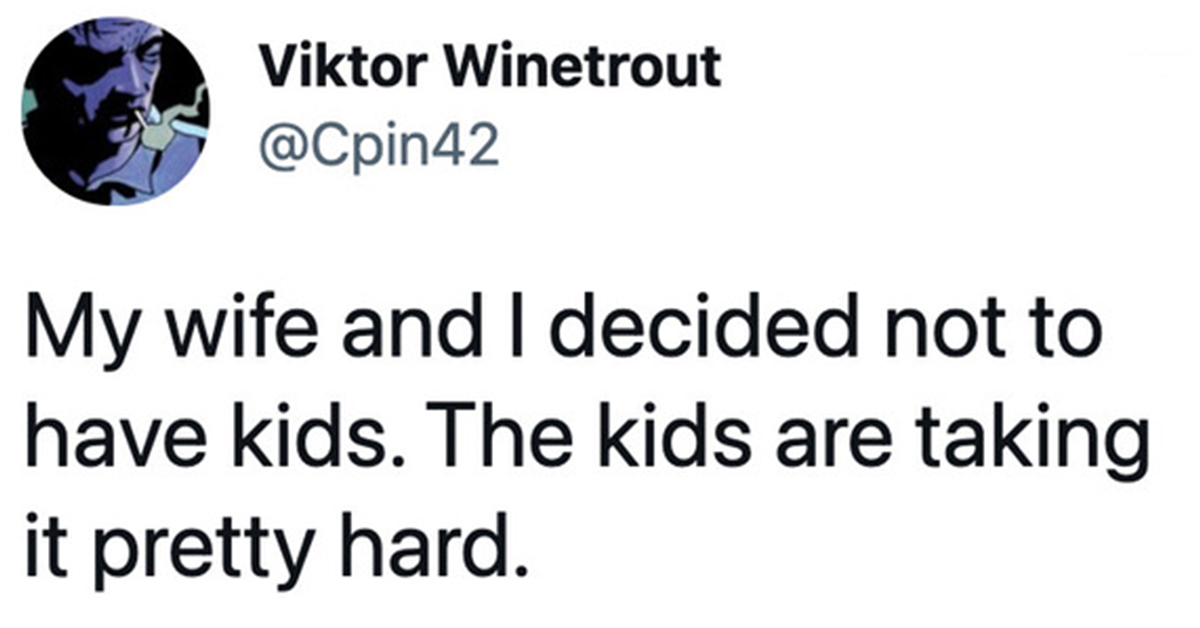Click "kids." before the word "The"

click(321, 445)
